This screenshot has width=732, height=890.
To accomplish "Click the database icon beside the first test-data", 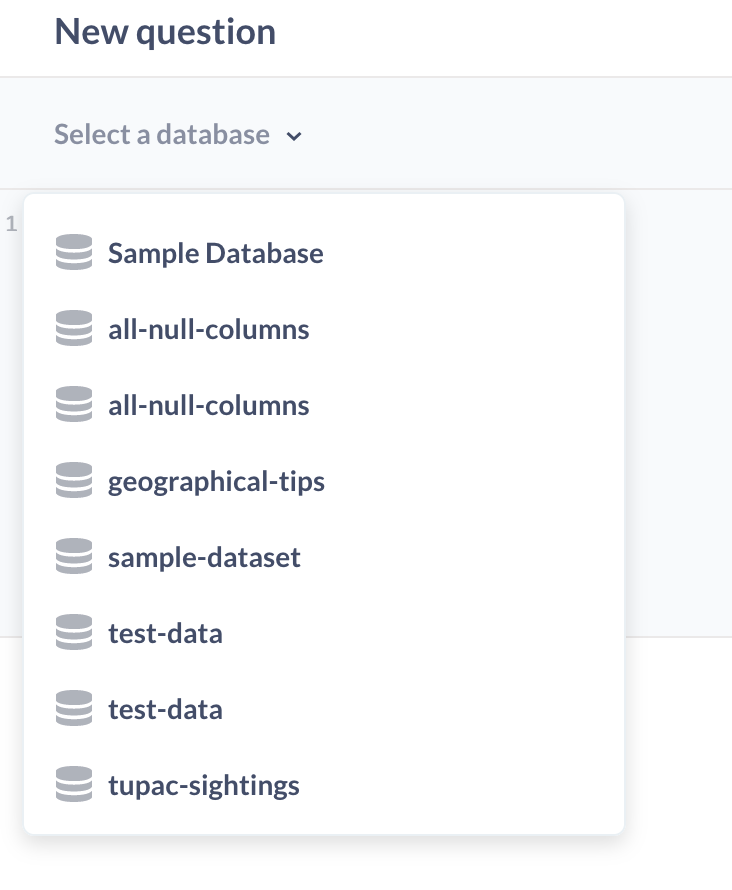I will click(x=73, y=632).
